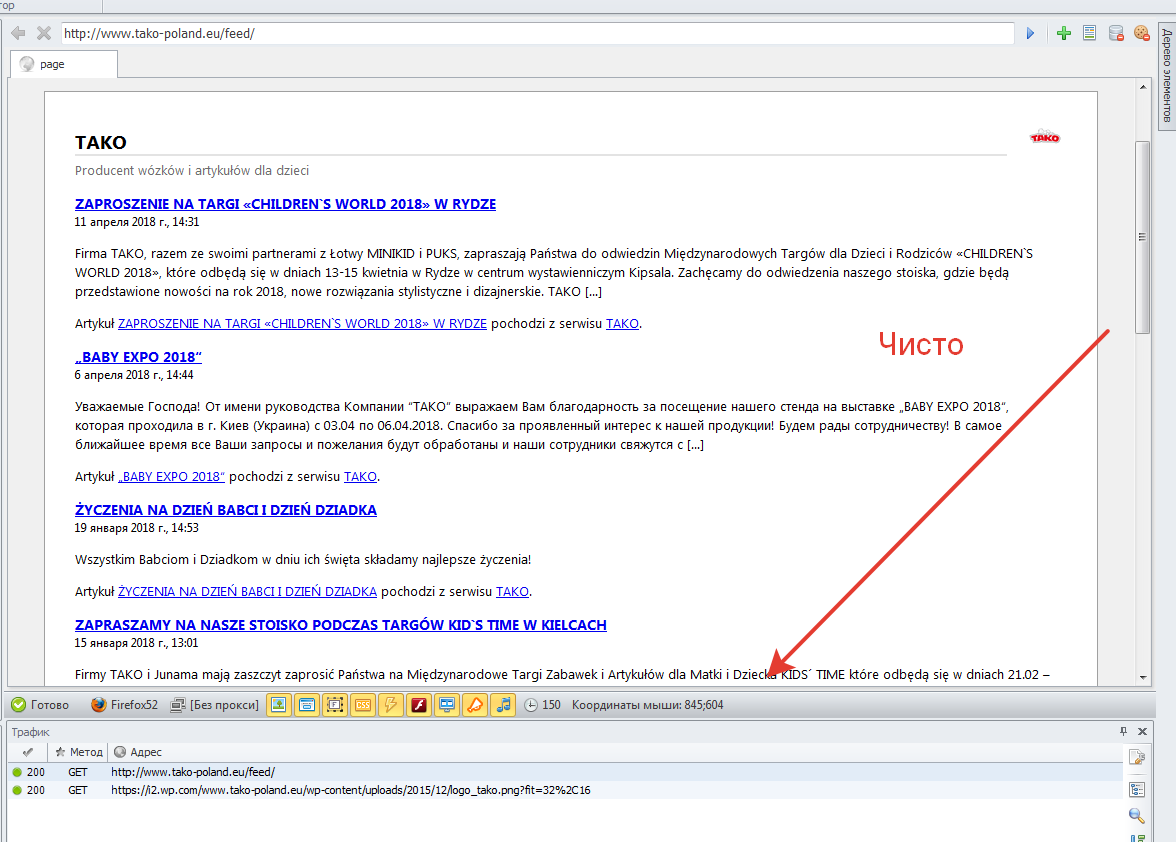Click the page scrollbar down arrow

[1143, 677]
